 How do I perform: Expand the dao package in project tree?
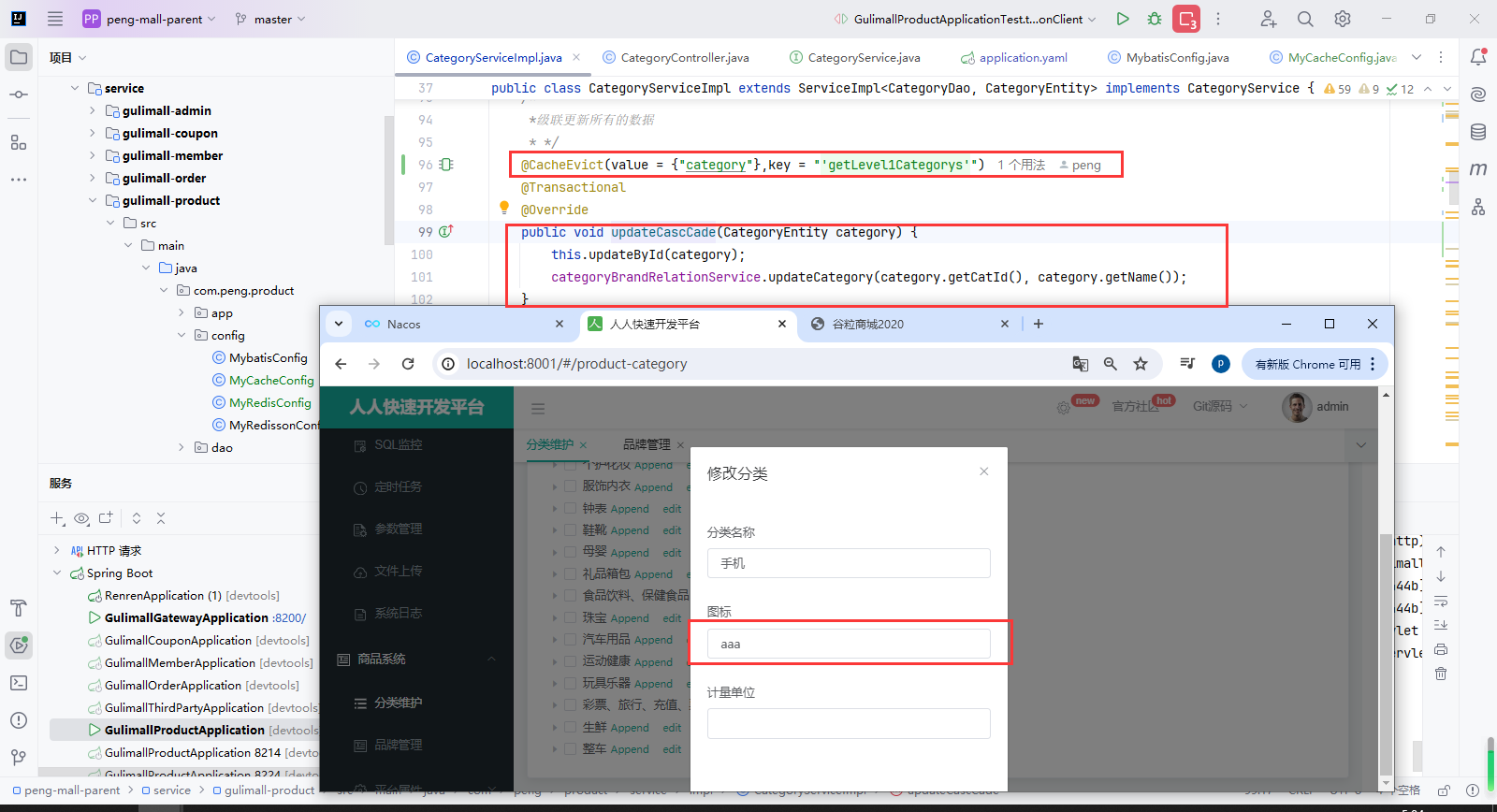[182, 447]
